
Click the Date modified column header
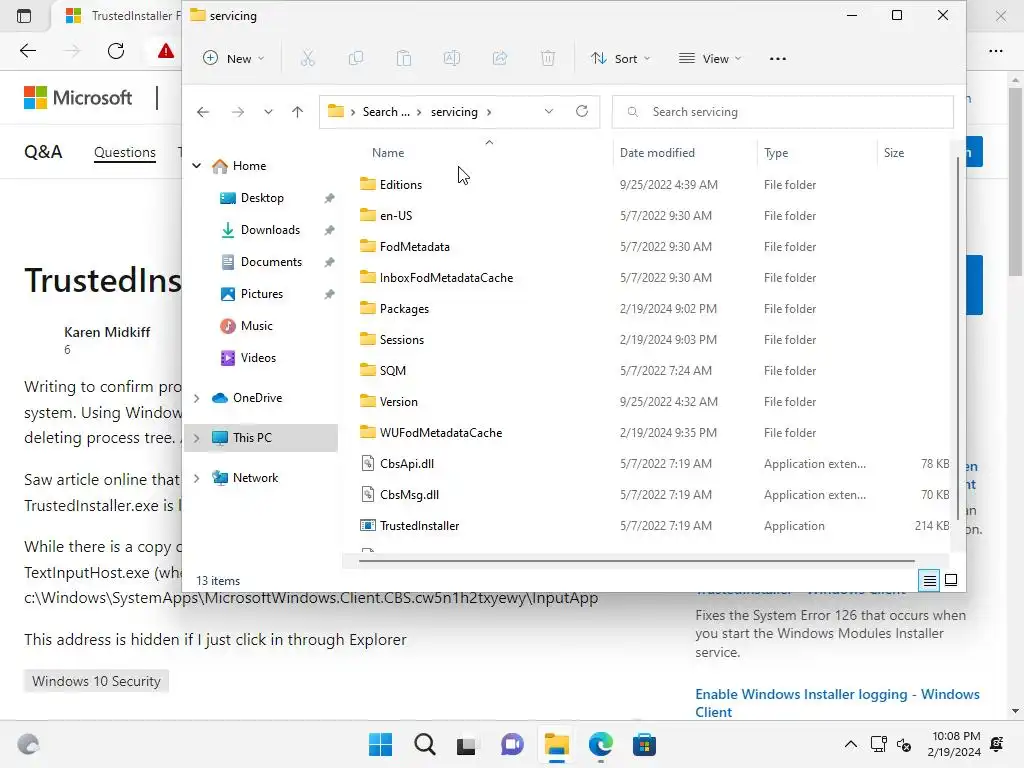point(657,153)
